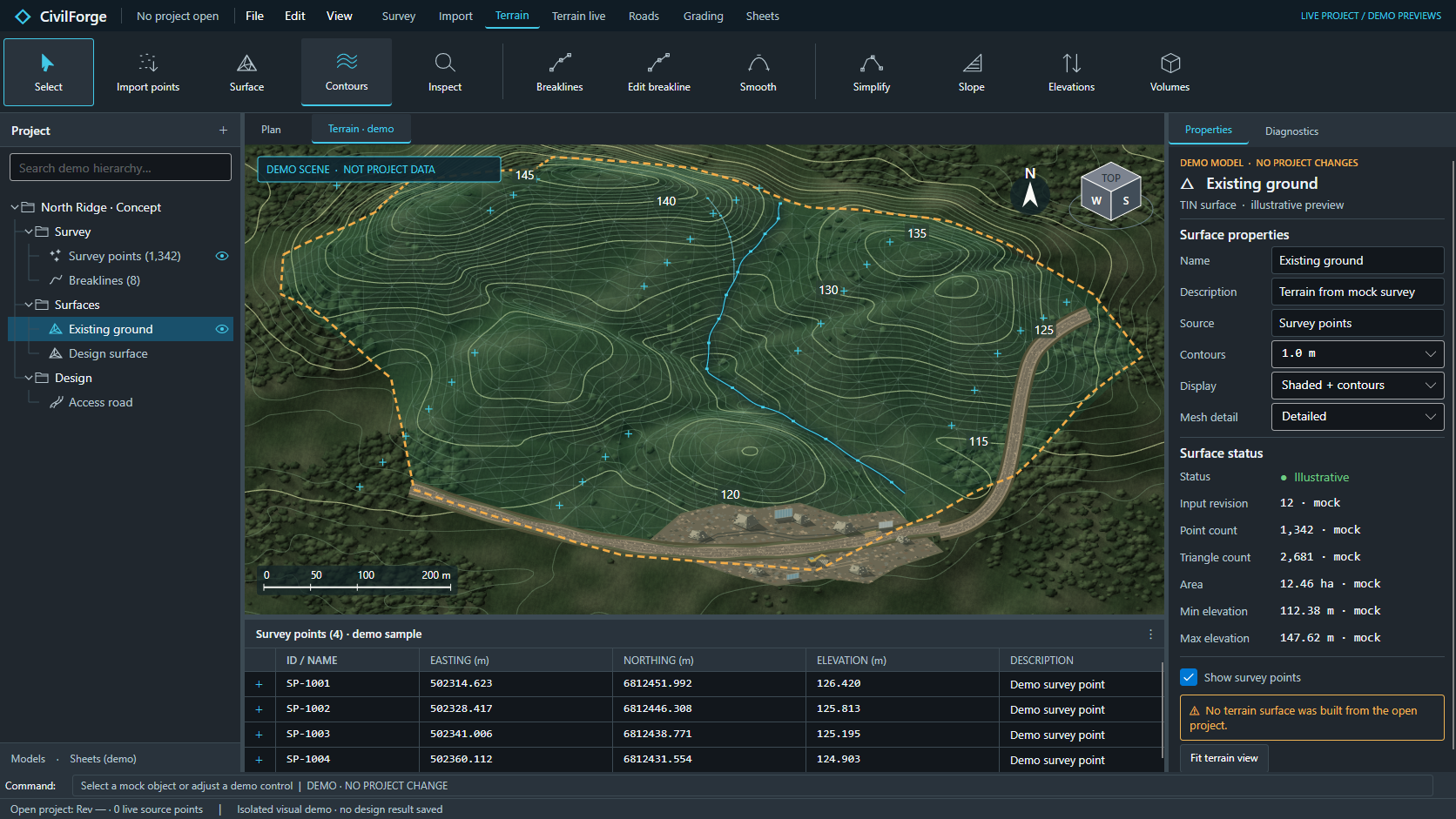The height and width of the screenshot is (819, 1456).
Task: Collapse the Design folder
Action: [x=29, y=378]
